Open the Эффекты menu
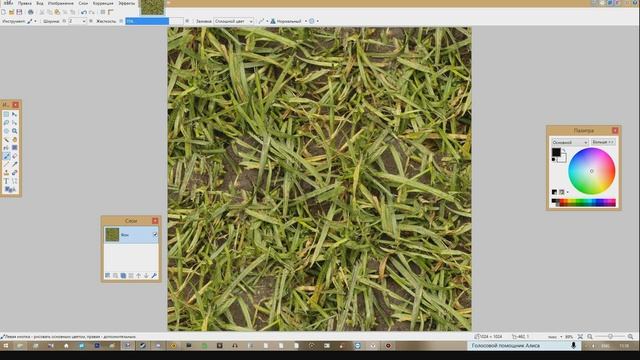This screenshot has width=640, height=360. [x=127, y=3]
